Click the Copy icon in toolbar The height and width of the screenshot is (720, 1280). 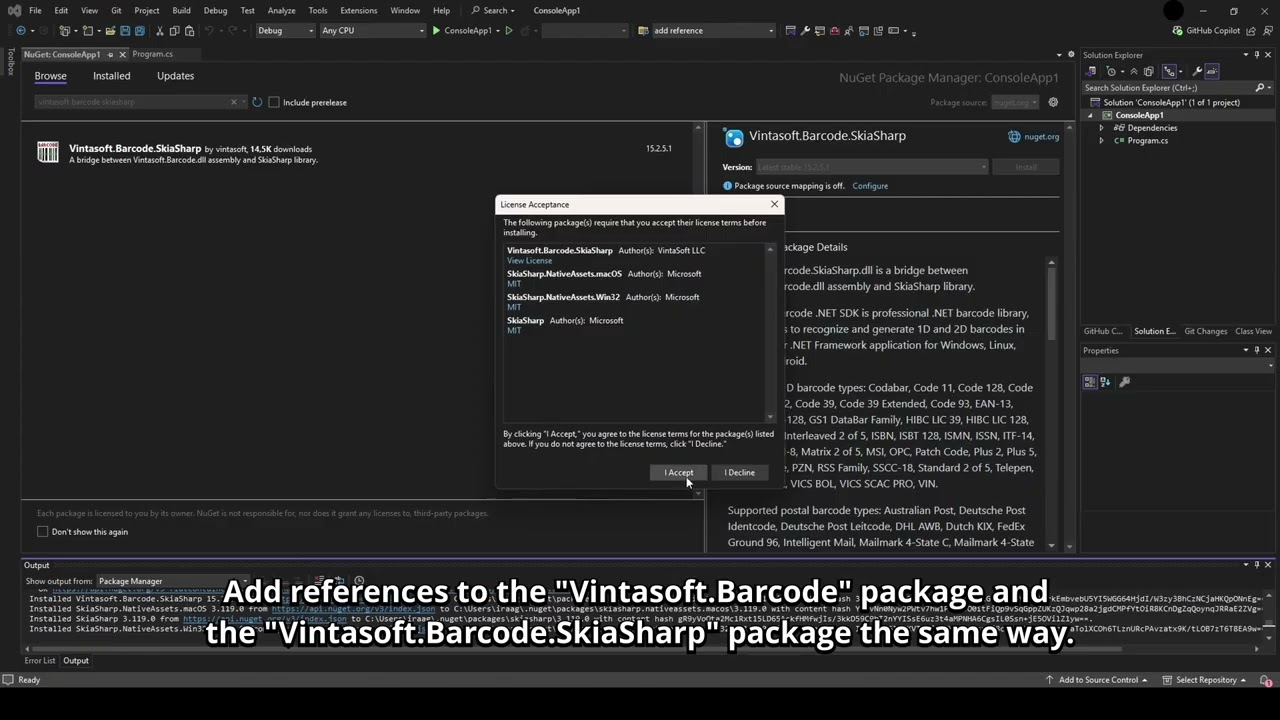pyautogui.click(x=173, y=31)
